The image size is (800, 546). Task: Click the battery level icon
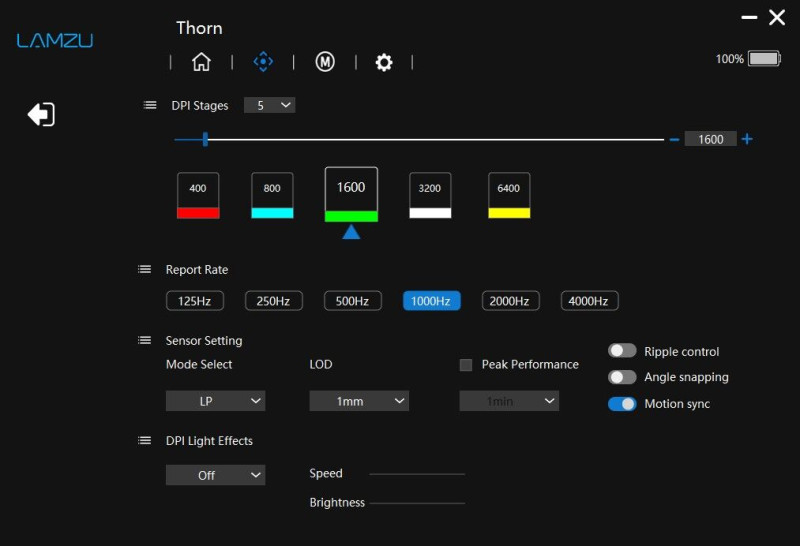click(764, 59)
